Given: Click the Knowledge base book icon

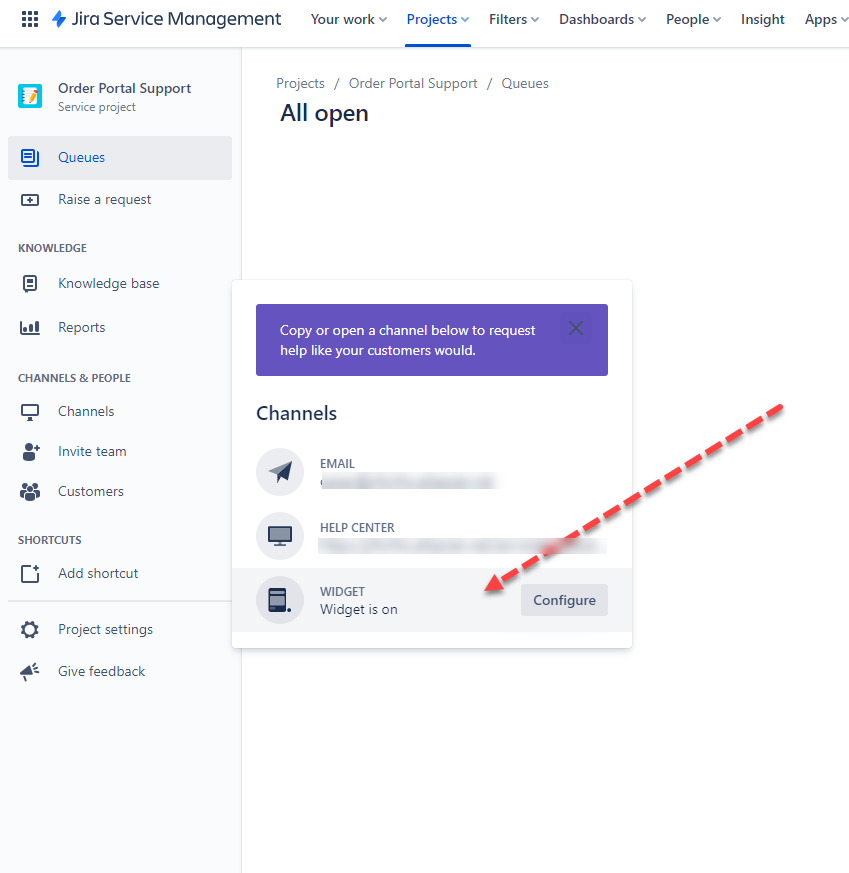Looking at the screenshot, I should tap(30, 283).
